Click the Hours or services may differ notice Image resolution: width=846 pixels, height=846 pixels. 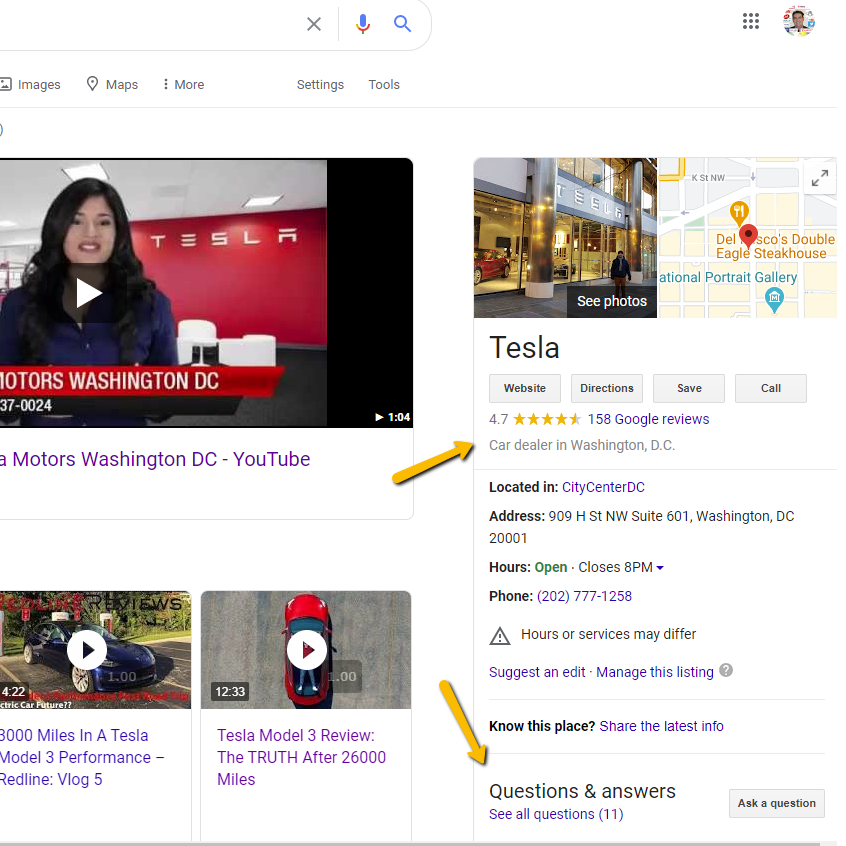click(608, 634)
